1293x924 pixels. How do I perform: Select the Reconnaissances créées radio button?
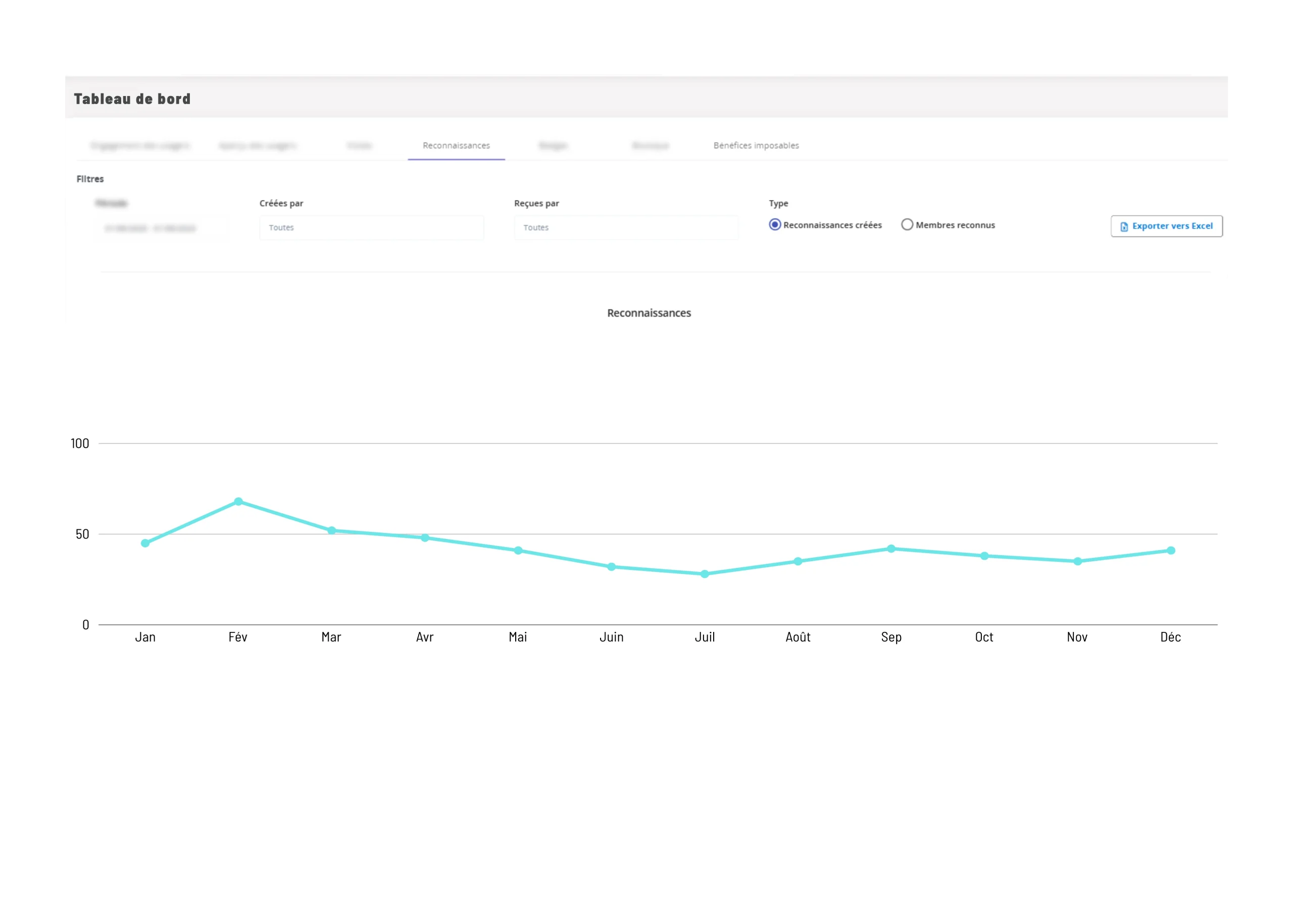click(x=775, y=225)
